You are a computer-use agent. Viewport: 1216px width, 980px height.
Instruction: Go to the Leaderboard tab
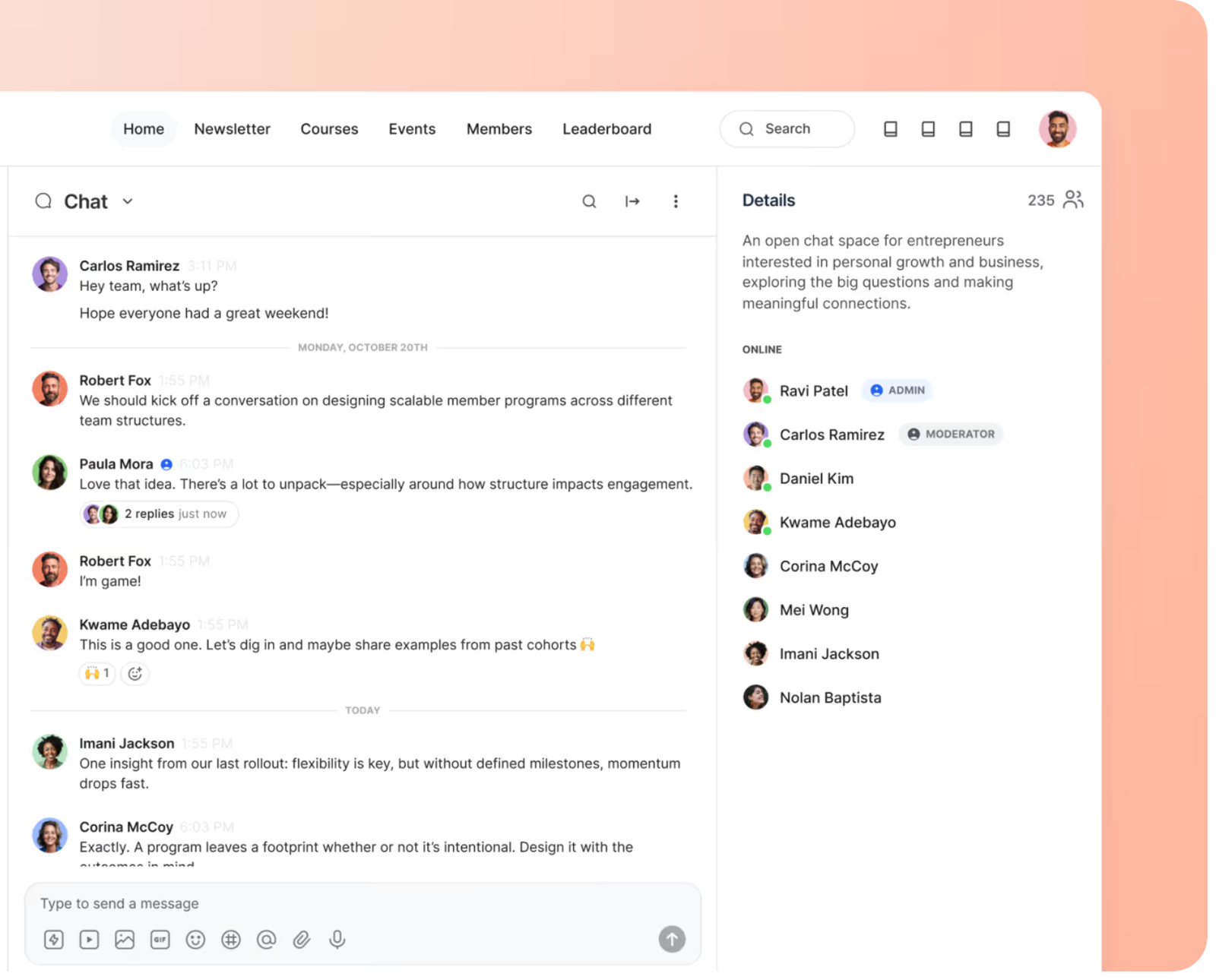coord(606,129)
